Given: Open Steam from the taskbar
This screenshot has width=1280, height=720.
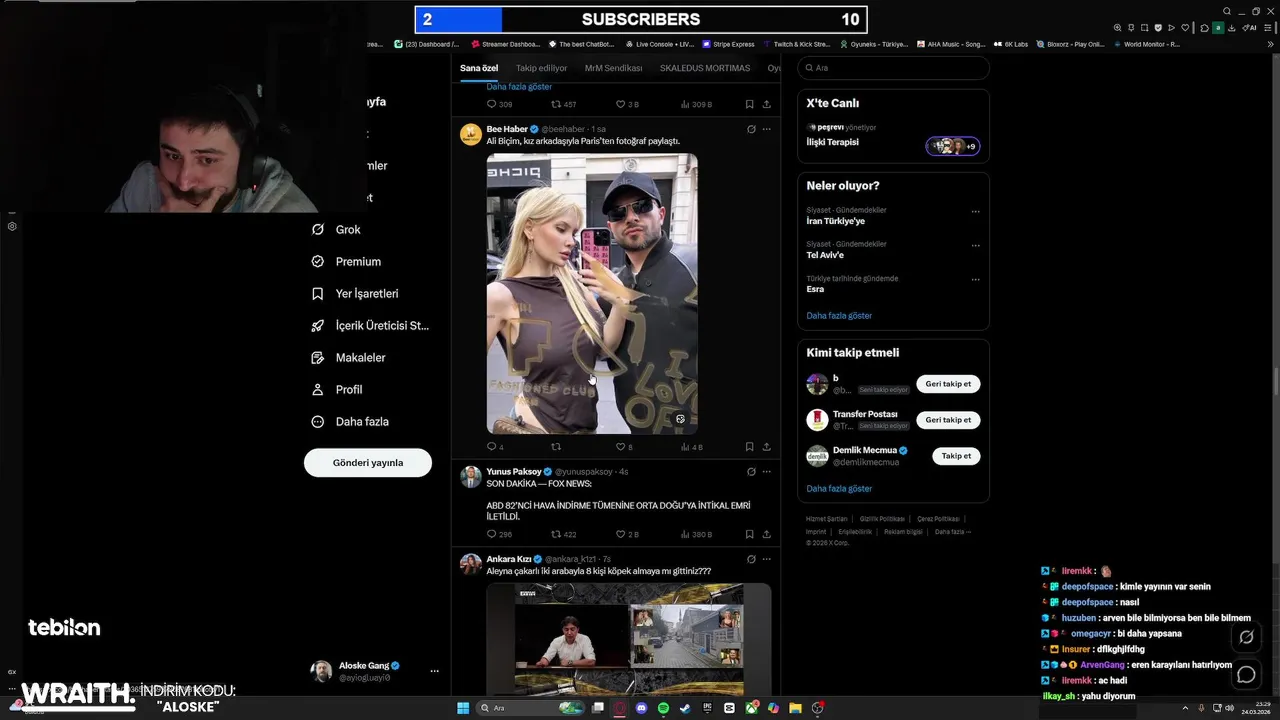Looking at the screenshot, I should (685, 708).
